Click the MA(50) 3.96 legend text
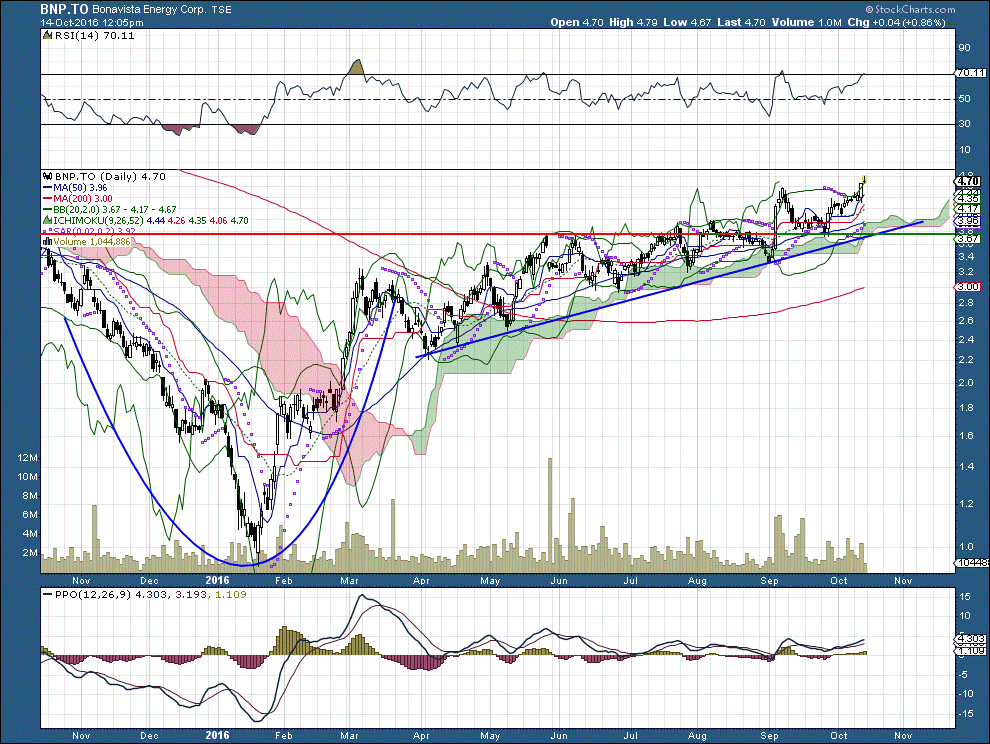 pos(80,188)
